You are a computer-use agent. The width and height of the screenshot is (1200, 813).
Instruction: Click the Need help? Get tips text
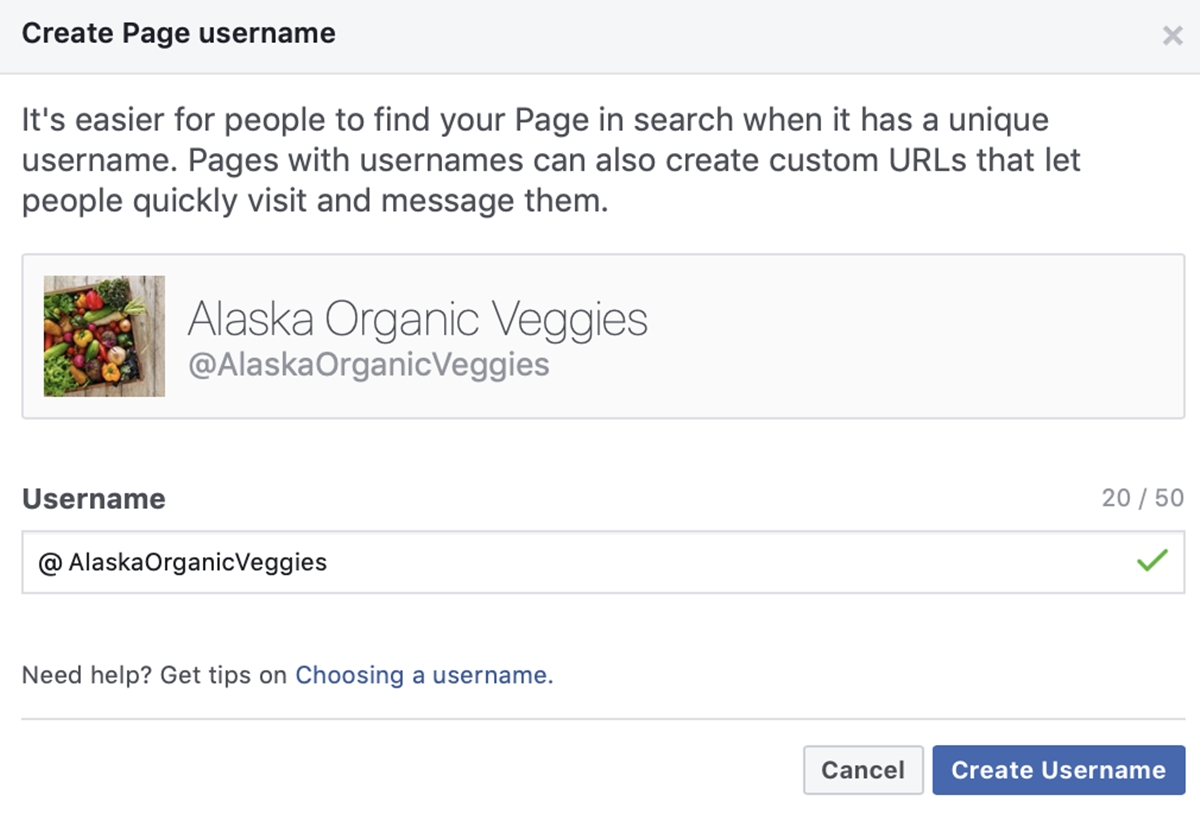coord(154,675)
